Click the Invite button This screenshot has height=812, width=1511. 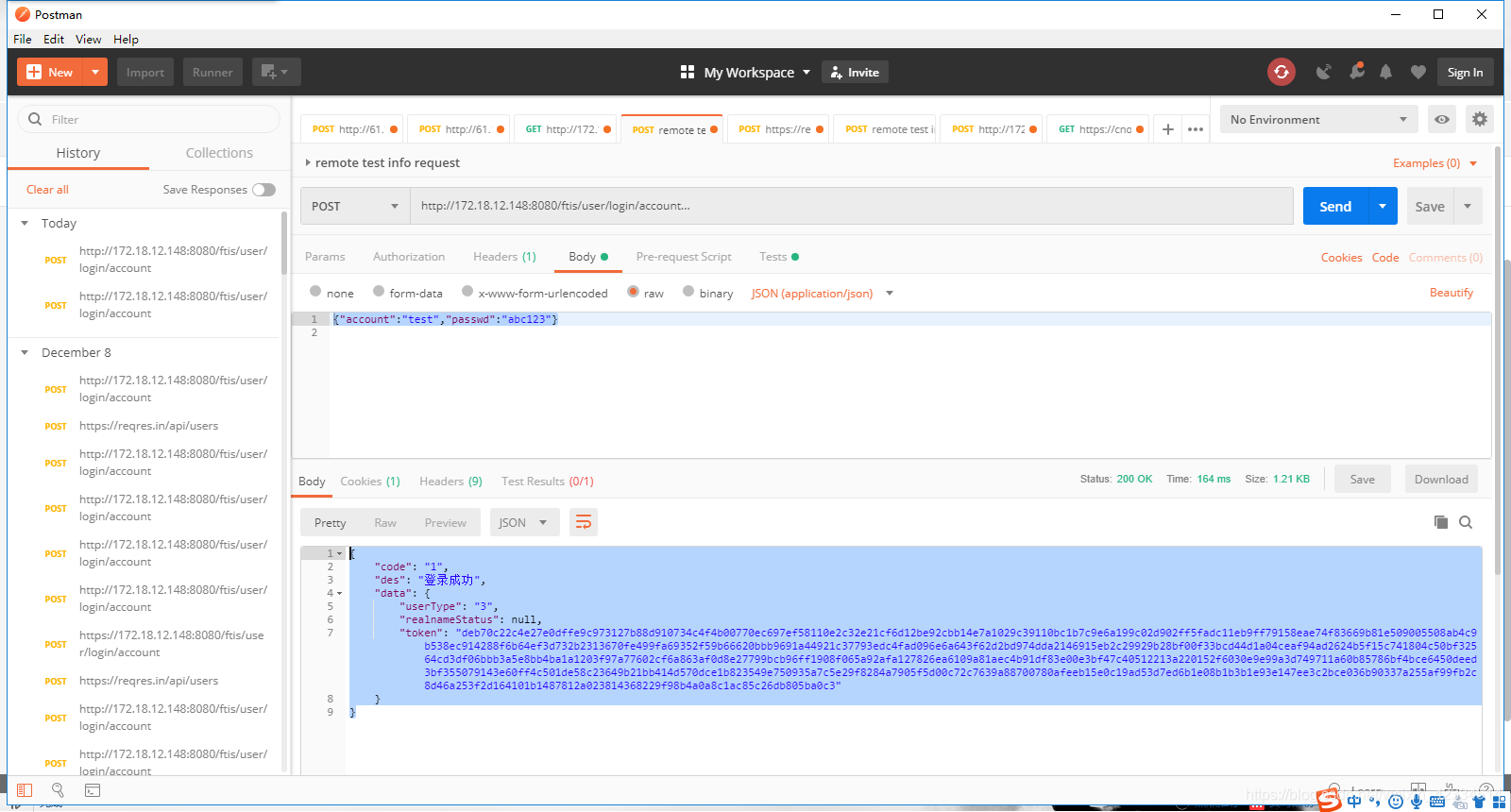tap(855, 72)
